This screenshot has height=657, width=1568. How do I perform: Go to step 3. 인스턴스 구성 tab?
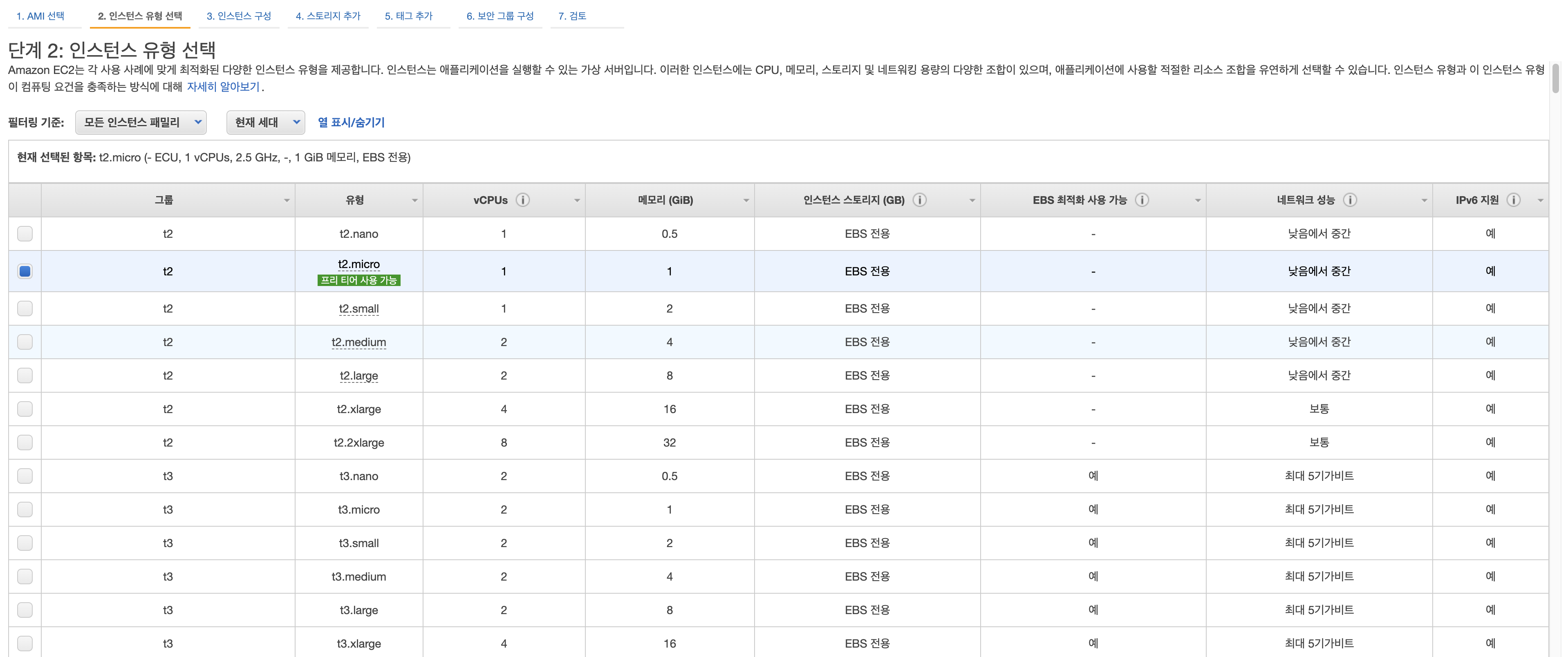[239, 16]
